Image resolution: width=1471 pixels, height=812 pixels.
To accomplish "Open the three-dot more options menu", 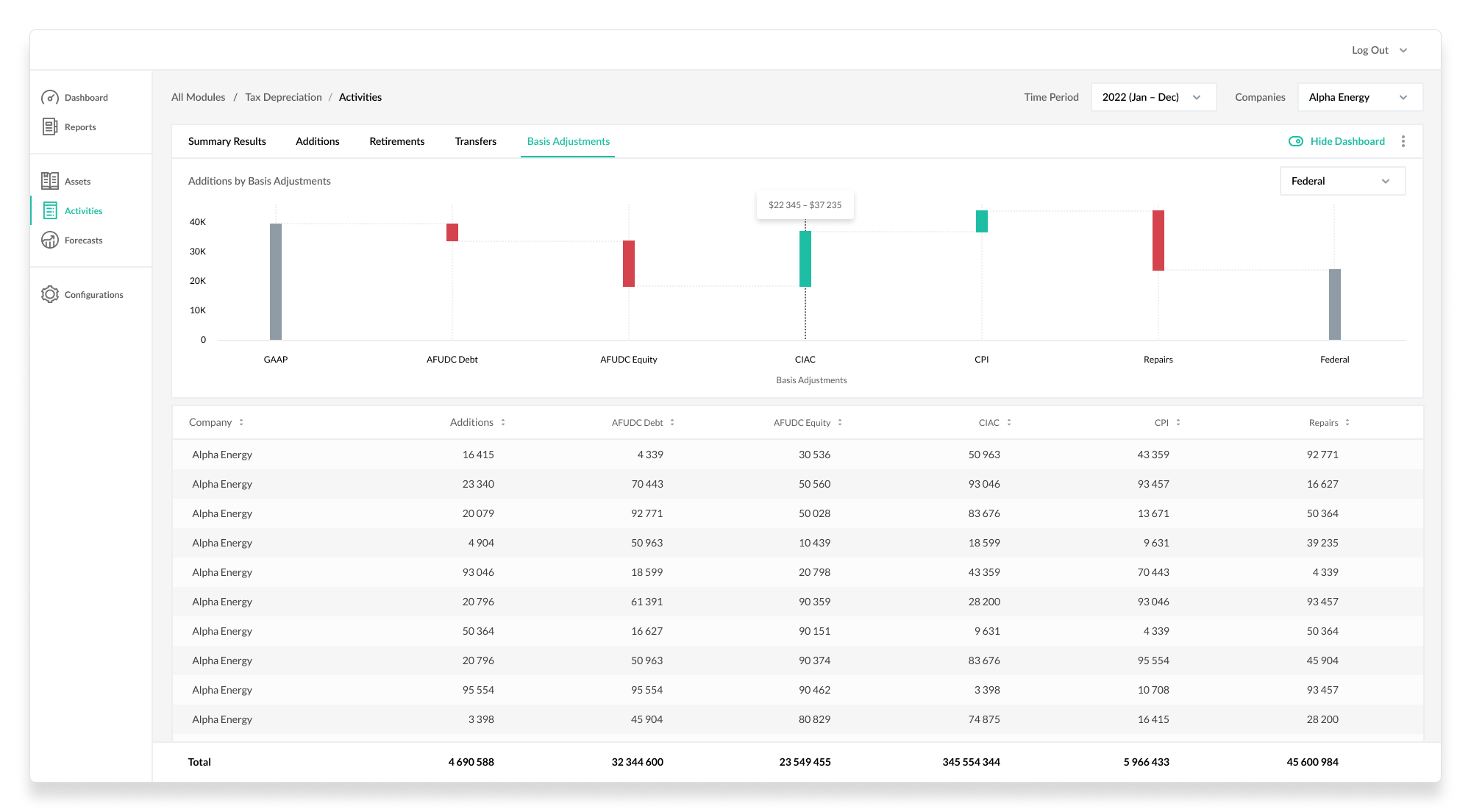I will click(1403, 141).
